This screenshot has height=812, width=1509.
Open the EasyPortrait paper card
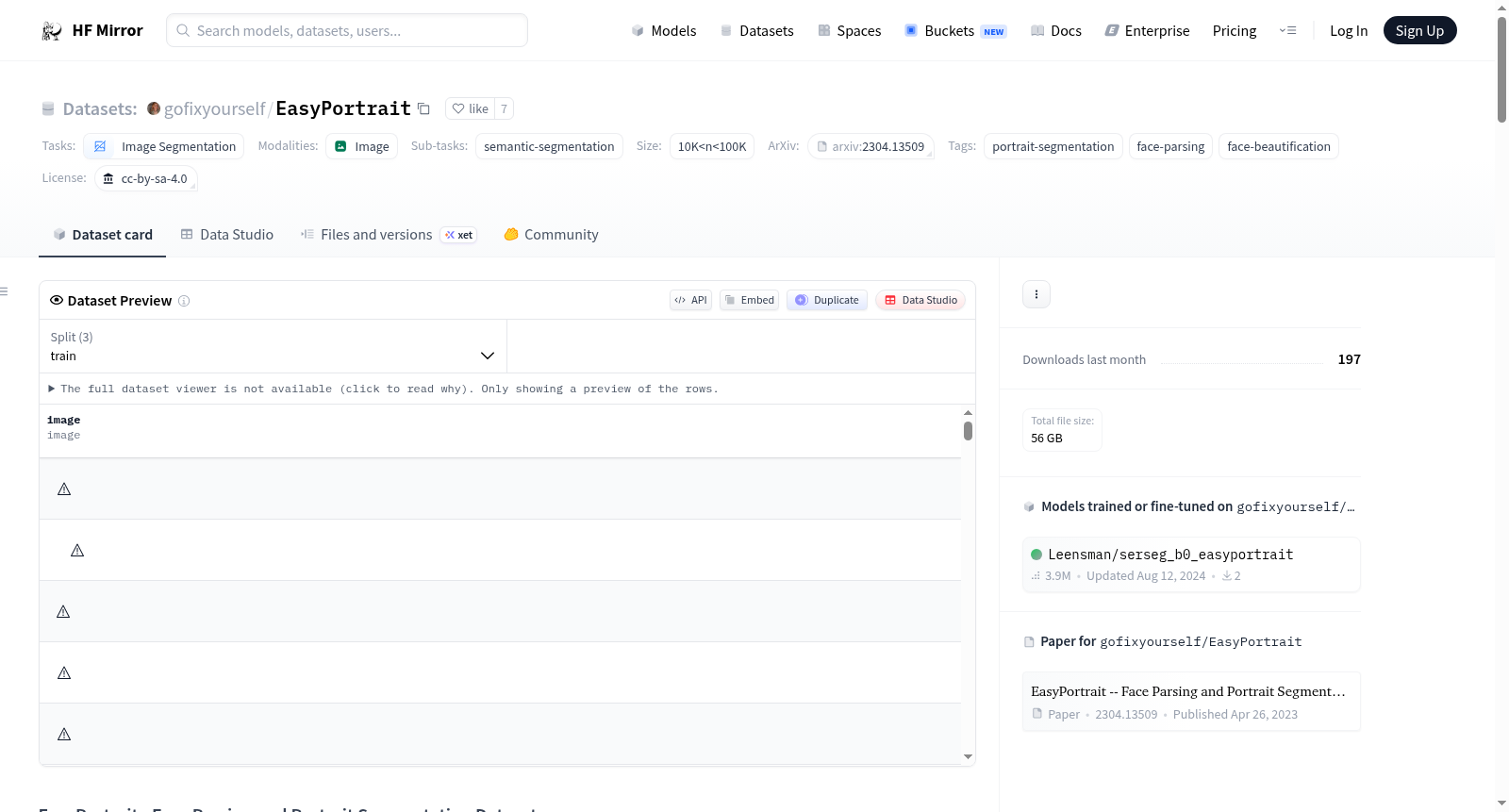tap(1191, 702)
